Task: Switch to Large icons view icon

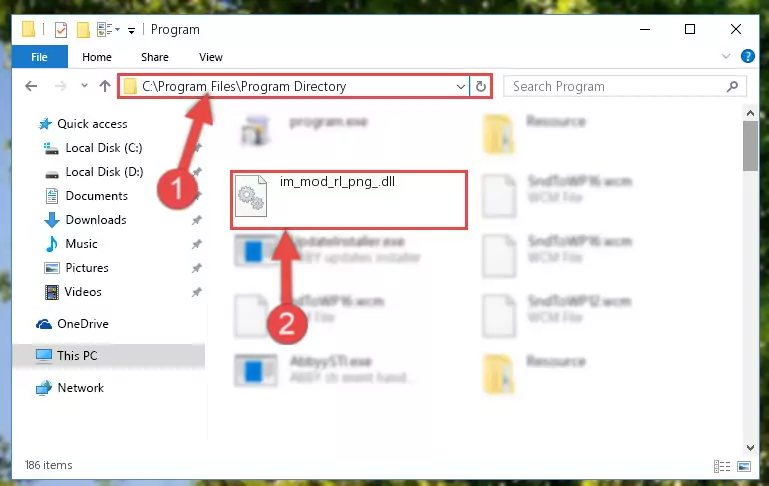Action: pos(743,466)
